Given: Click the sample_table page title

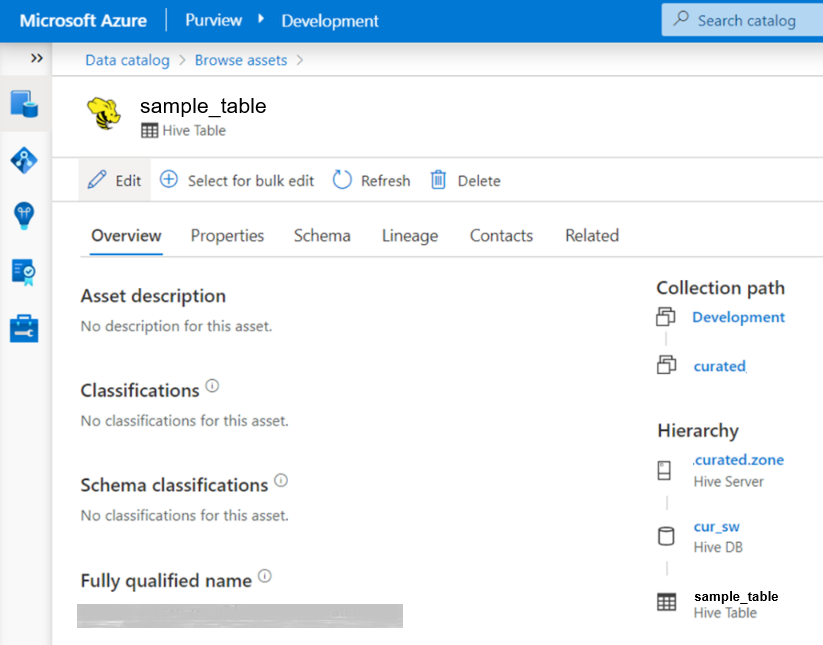Looking at the screenshot, I should click(x=203, y=105).
